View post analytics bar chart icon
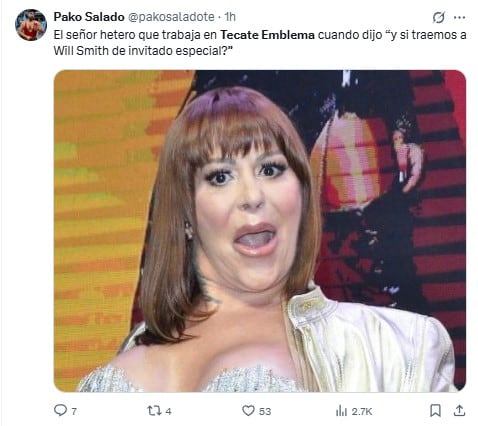The width and height of the screenshot is (478, 426). pos(341,411)
